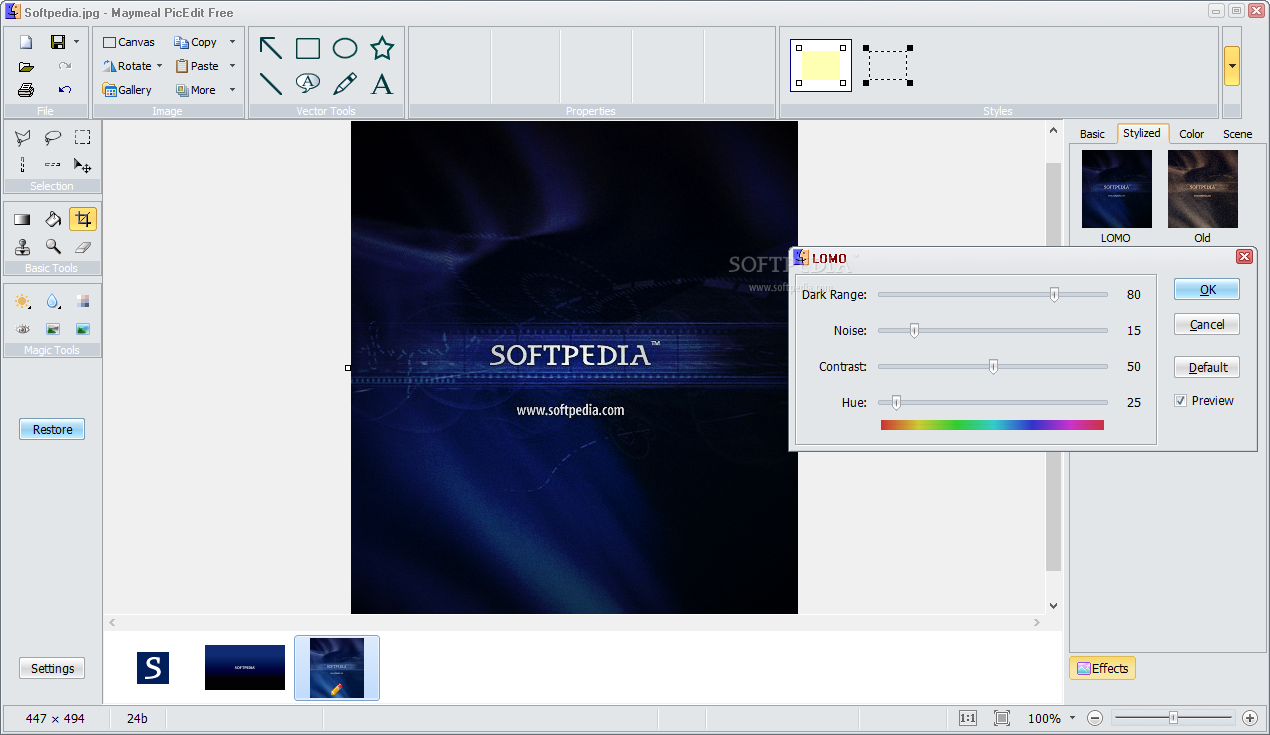1270x735 pixels.
Task: Click the blue Undo arrow icon
Action: (64, 90)
